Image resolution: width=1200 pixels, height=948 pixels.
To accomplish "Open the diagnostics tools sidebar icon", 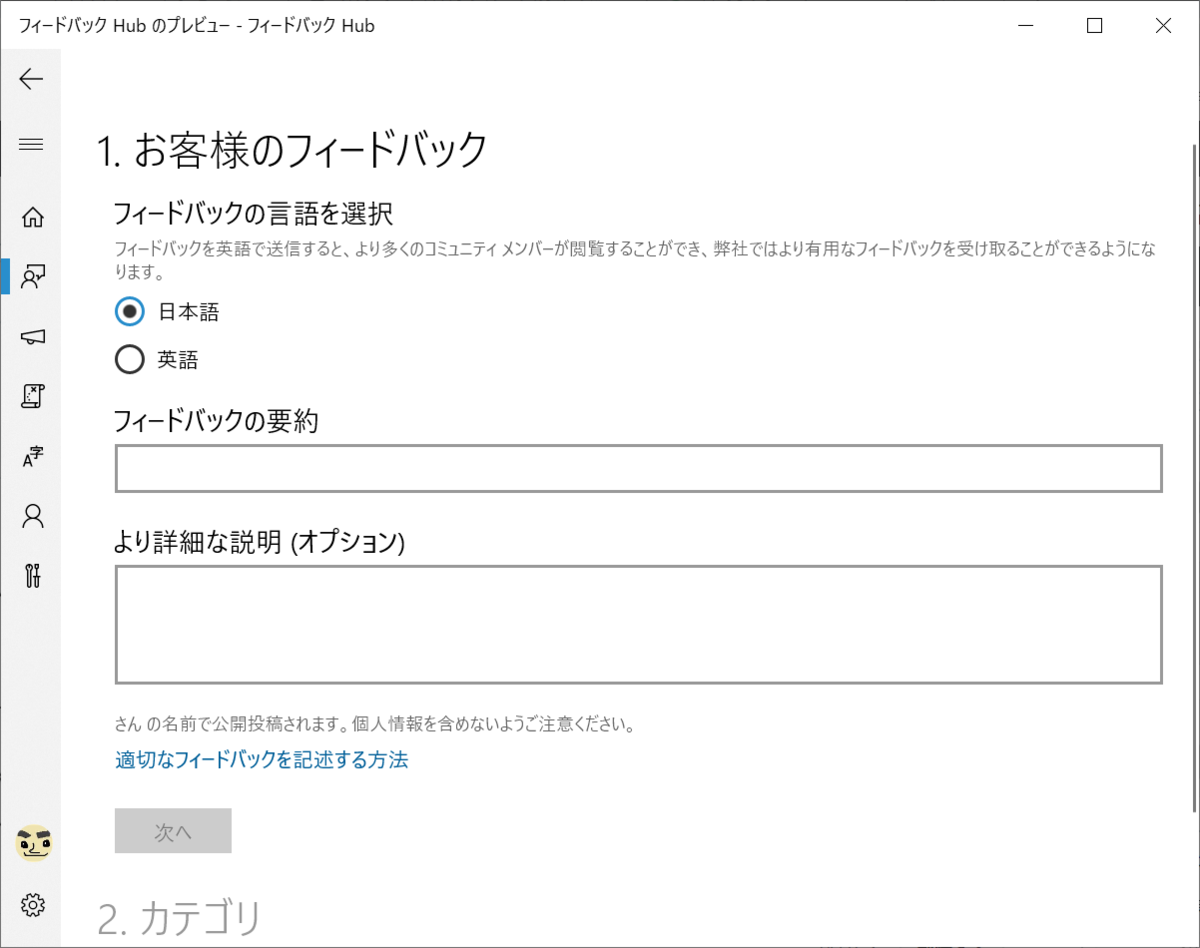I will (x=33, y=576).
